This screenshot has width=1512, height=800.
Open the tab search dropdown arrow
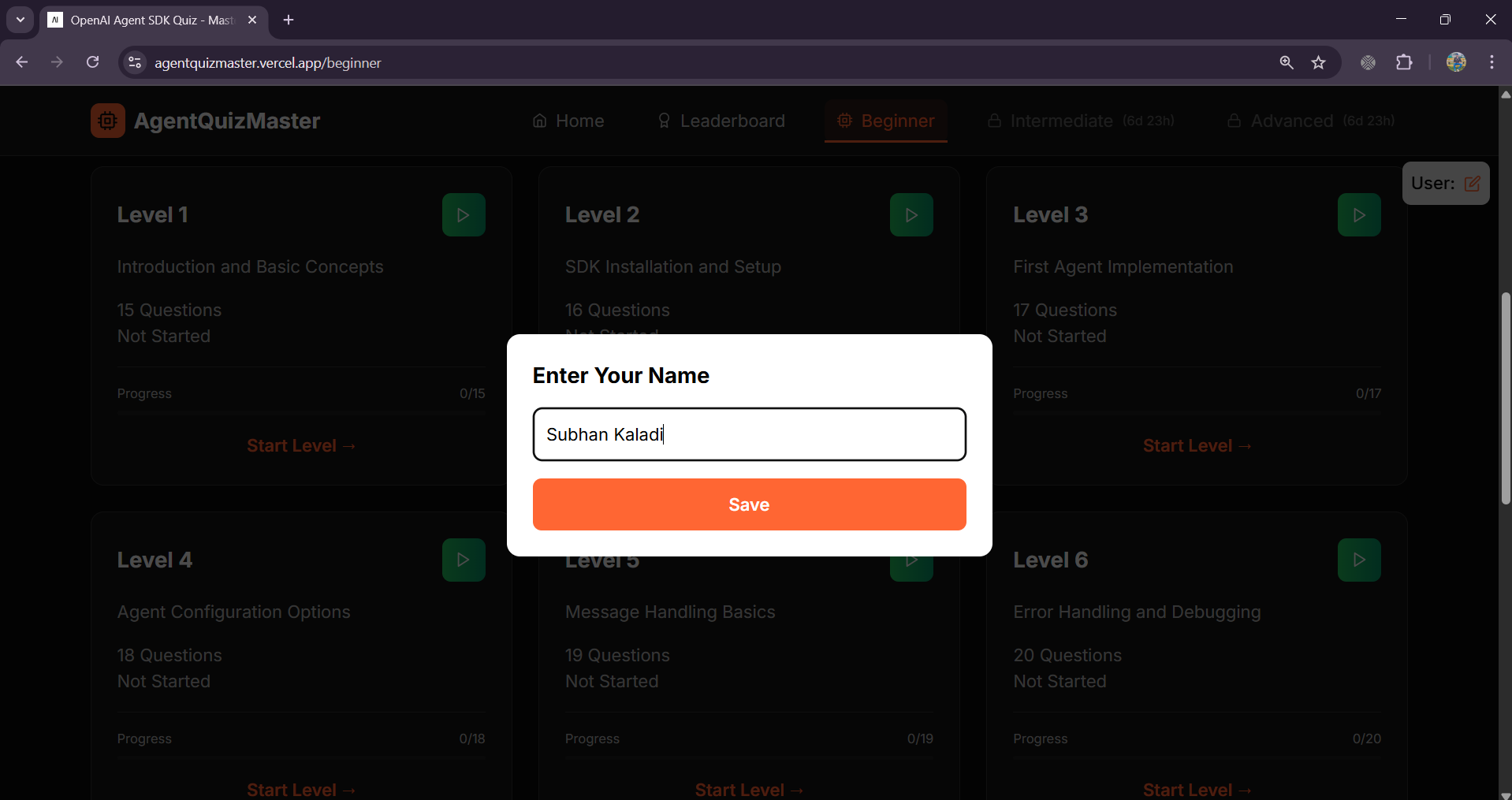tap(20, 20)
